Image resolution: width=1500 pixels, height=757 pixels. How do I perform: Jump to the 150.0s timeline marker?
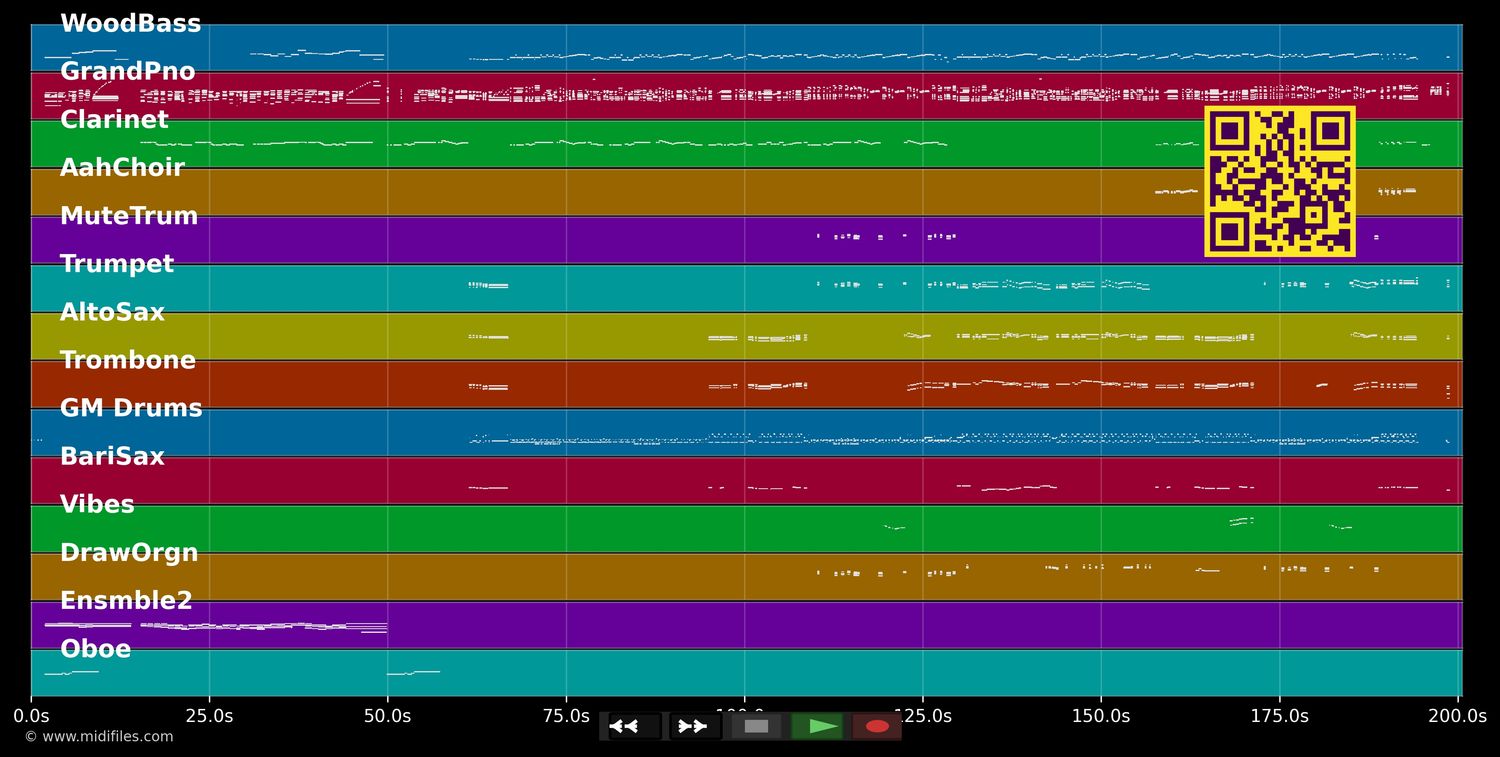click(1101, 716)
